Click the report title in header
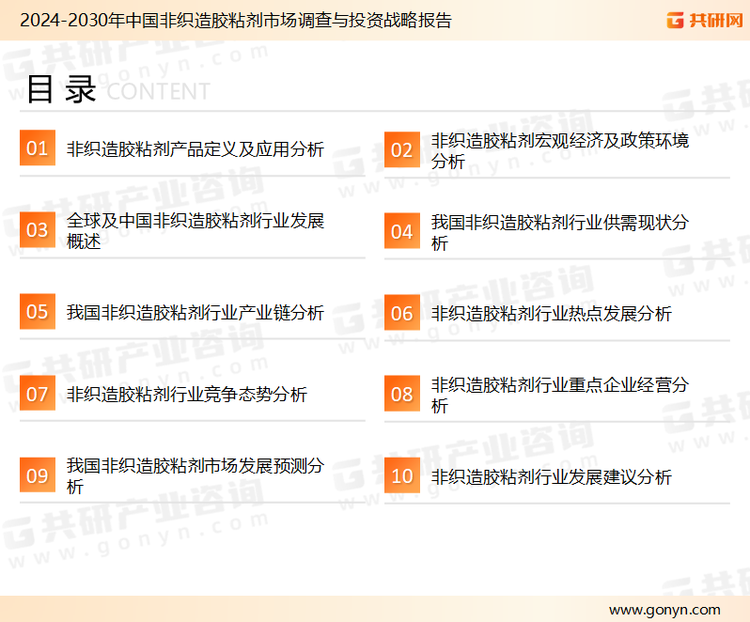Image resolution: width=750 pixels, height=622 pixels. click(236, 20)
